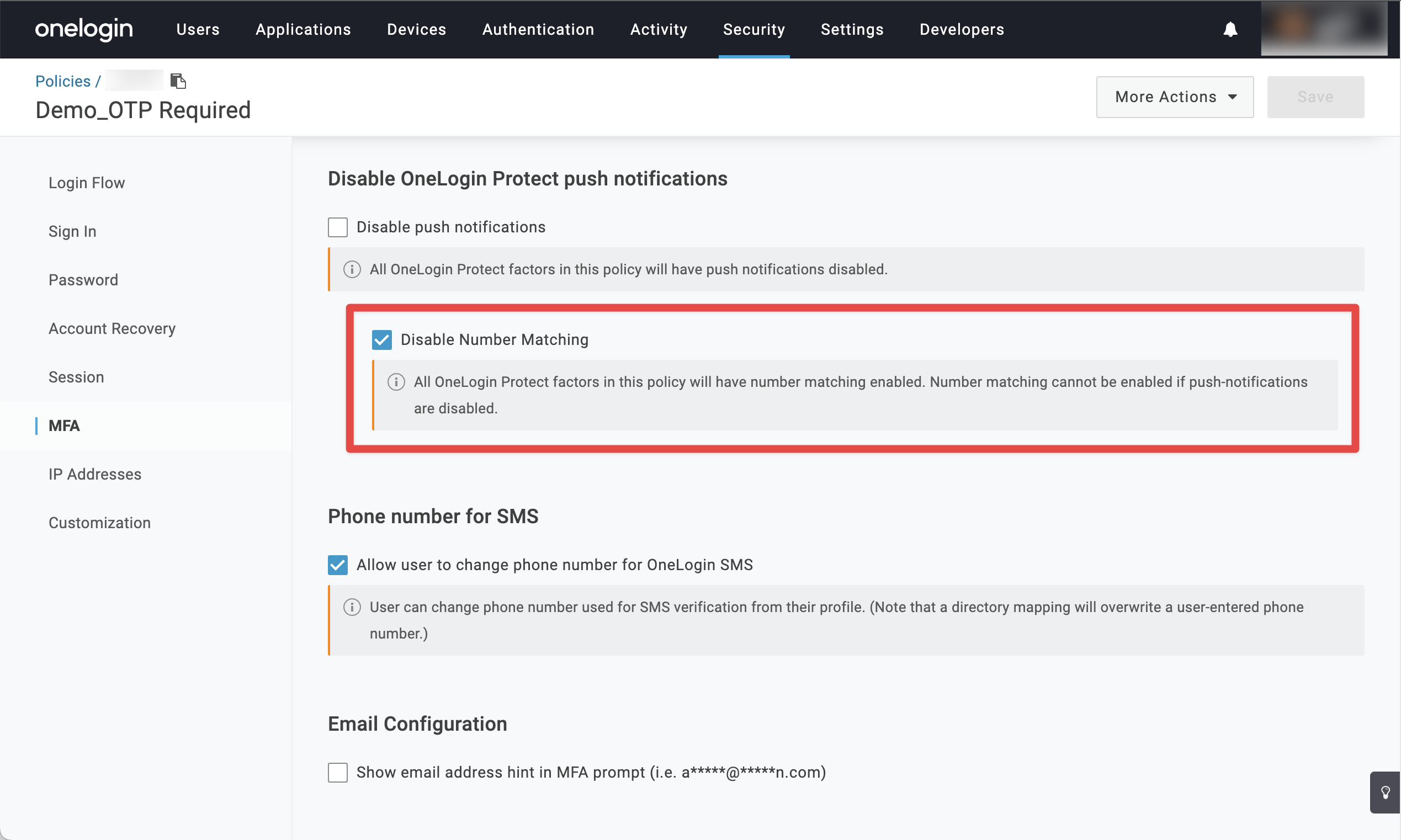The image size is (1401, 840).
Task: Click the Policies breadcrumb link
Action: pyautogui.click(x=63, y=81)
